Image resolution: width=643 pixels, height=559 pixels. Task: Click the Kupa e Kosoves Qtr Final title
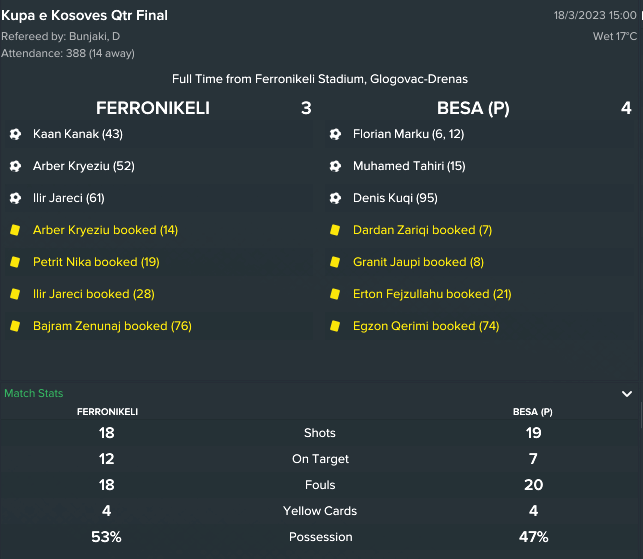[84, 16]
